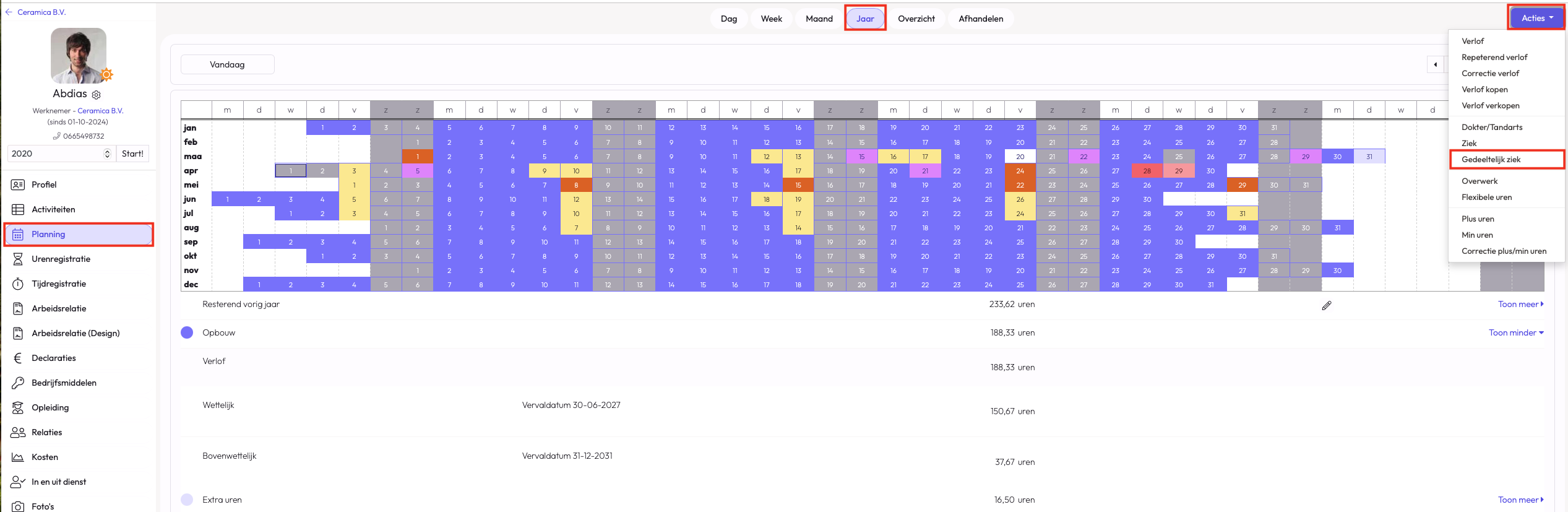Click the Urenregistratie hourglass icon
The height and width of the screenshot is (512, 1568).
(x=18, y=259)
